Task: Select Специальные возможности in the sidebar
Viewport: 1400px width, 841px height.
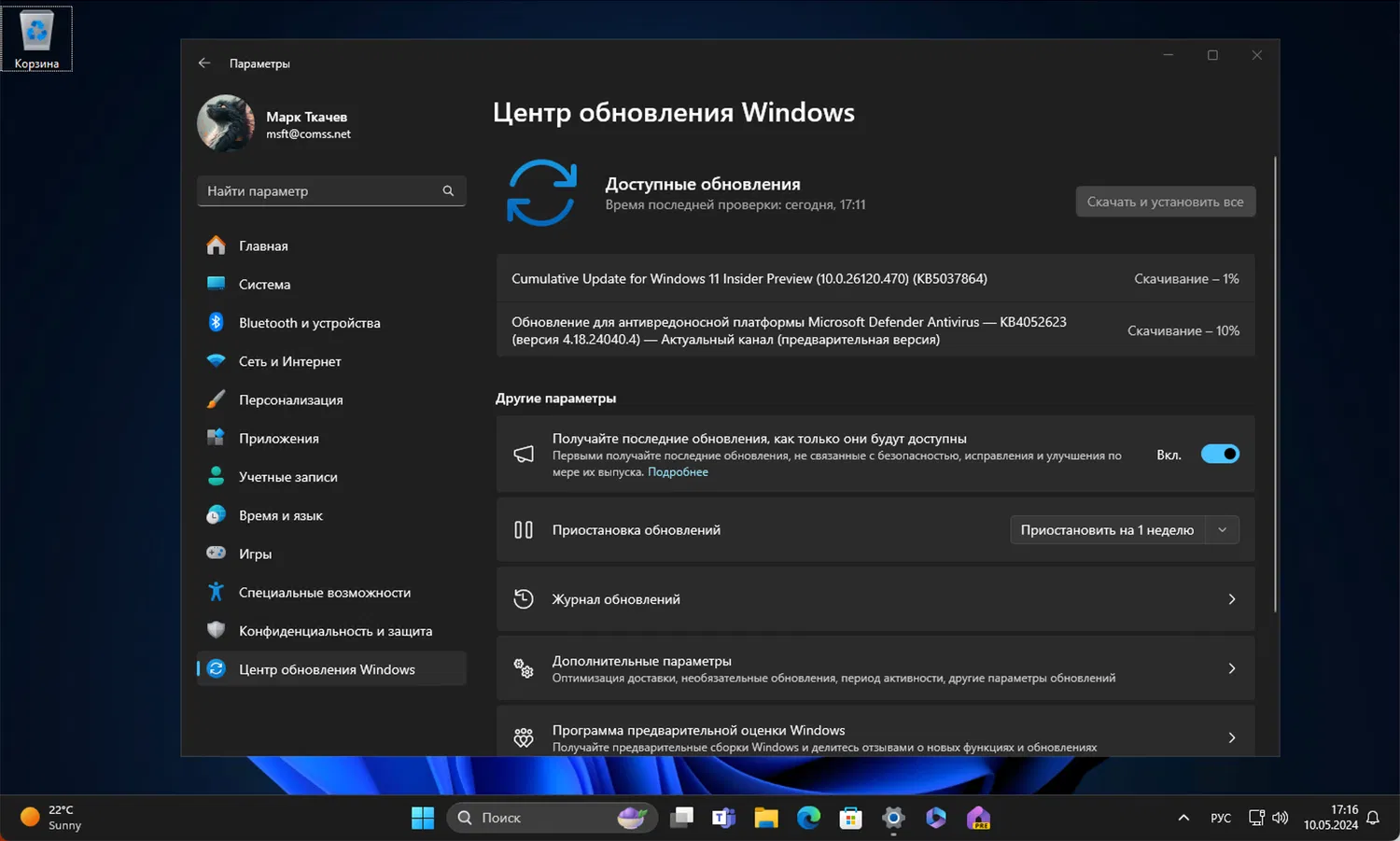Action: tap(331, 592)
